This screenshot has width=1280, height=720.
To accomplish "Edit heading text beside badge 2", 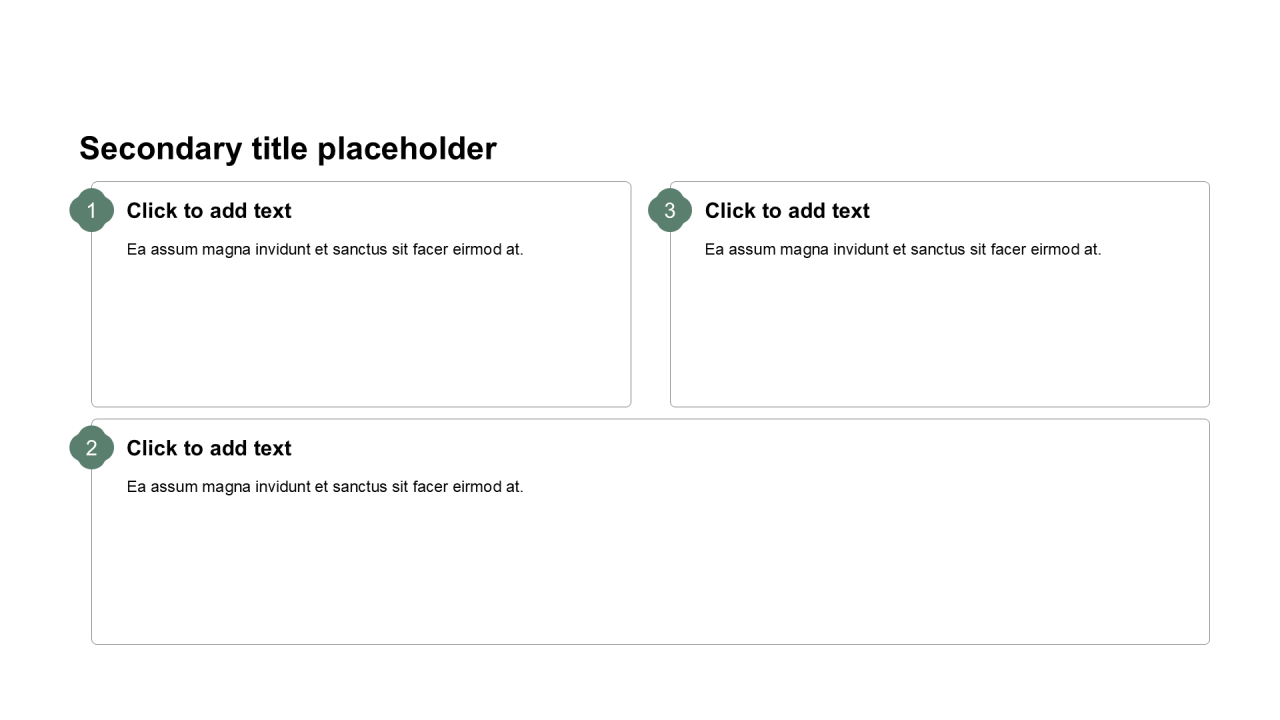I will [x=209, y=449].
